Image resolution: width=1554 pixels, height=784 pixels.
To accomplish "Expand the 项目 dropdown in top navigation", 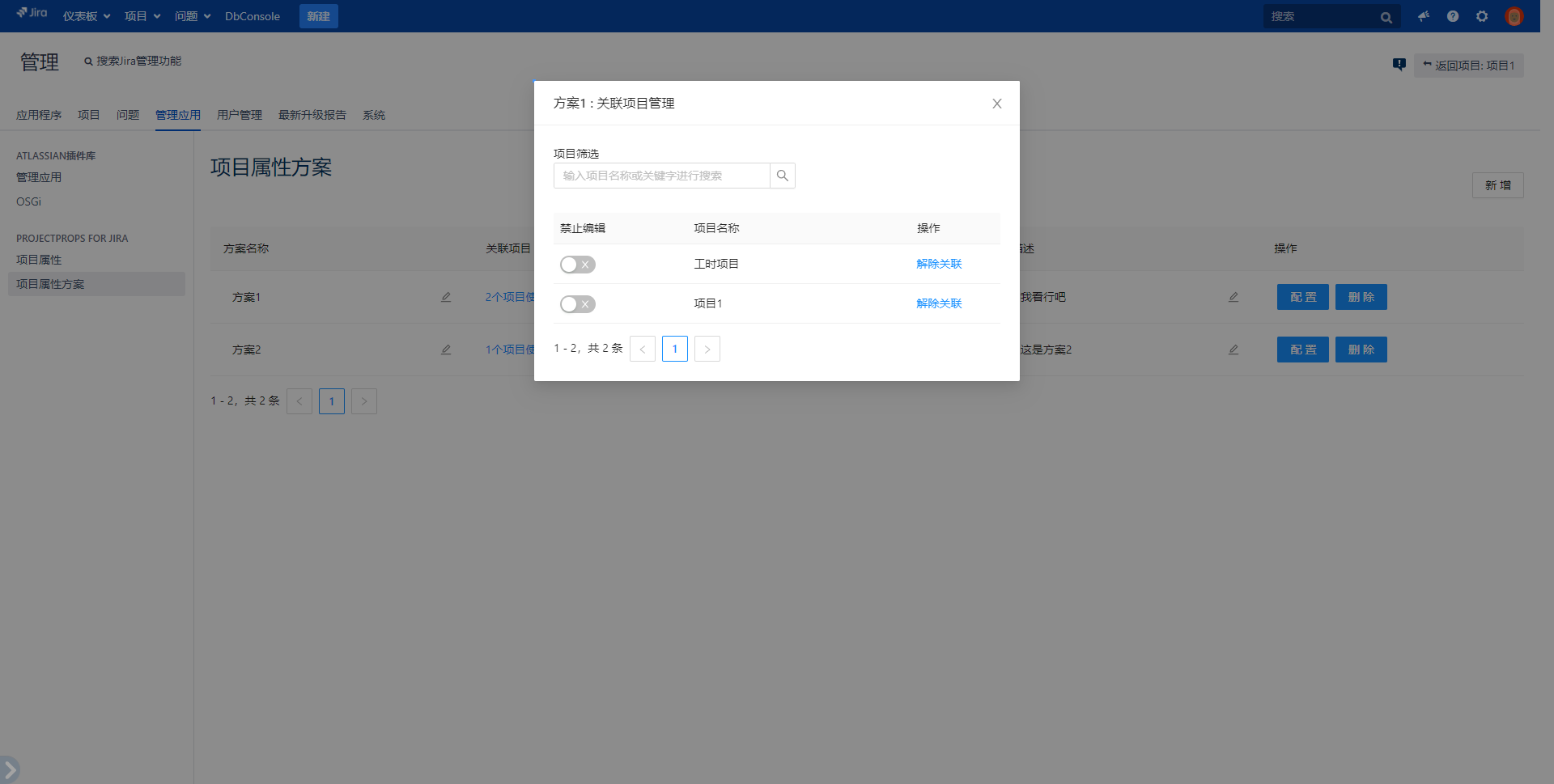I will (142, 16).
